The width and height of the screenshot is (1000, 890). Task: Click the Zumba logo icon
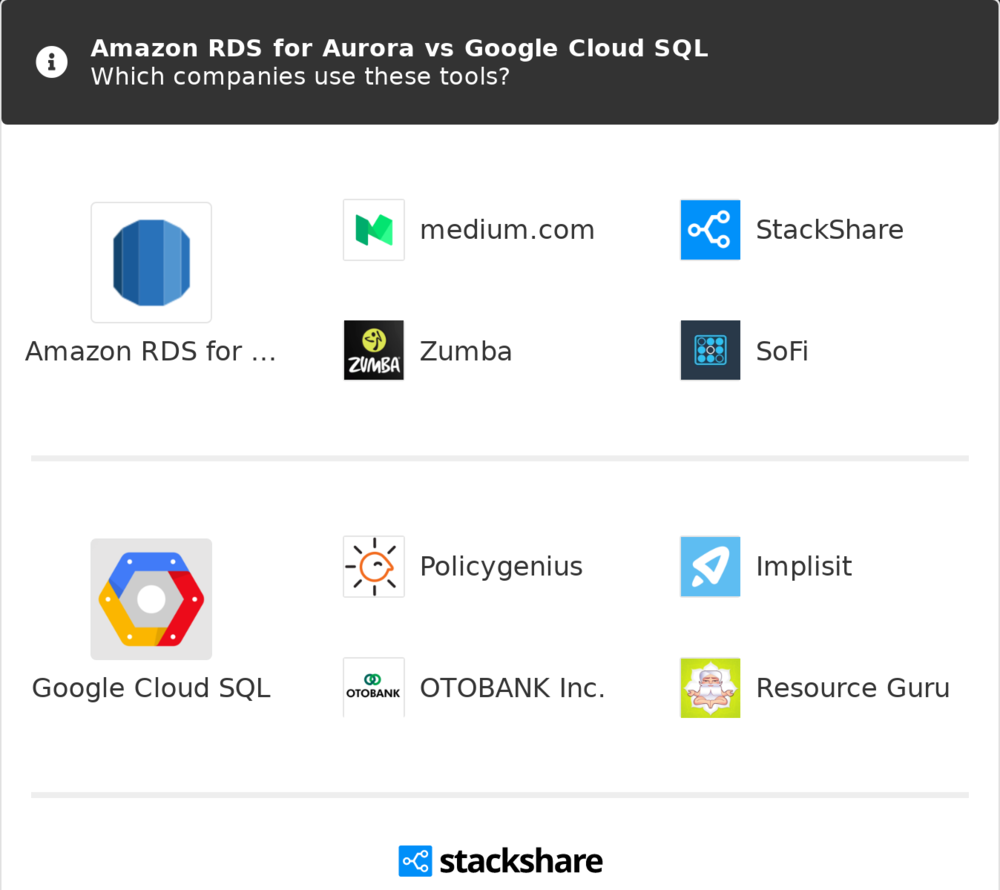(x=374, y=351)
